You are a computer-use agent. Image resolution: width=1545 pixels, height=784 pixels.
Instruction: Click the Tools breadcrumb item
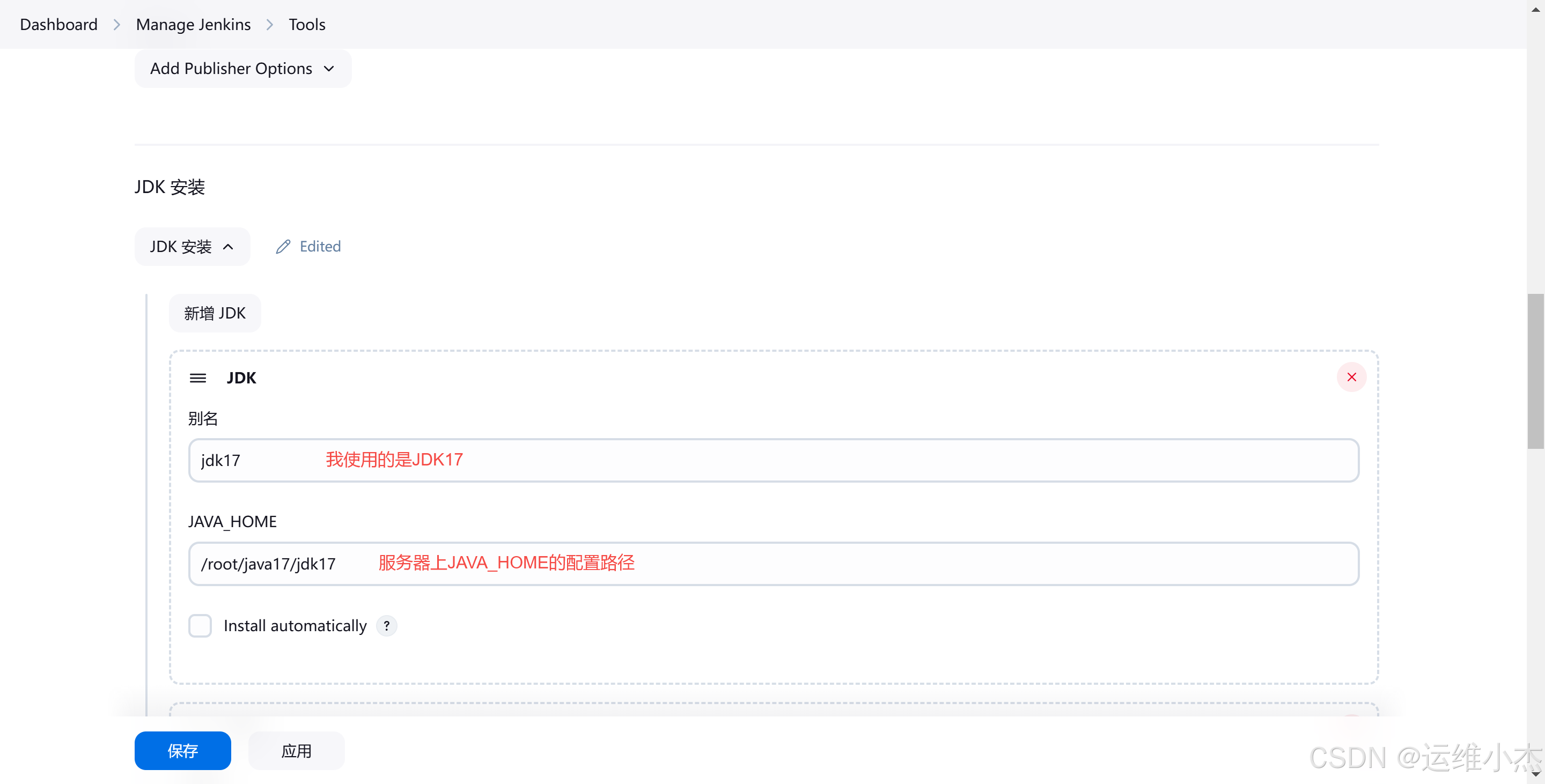(307, 25)
